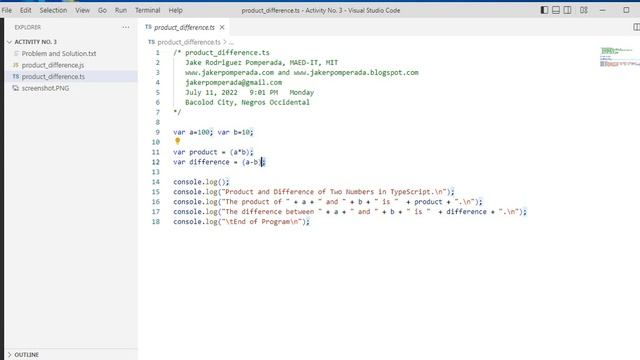Click 'var product = (a*b);' code line
The image size is (640, 360).
(x=213, y=152)
